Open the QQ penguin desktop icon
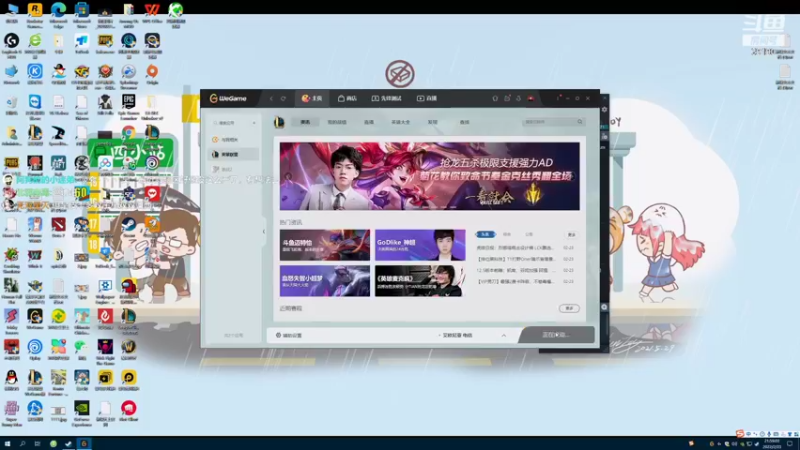This screenshot has height=450, width=800. coord(11,381)
